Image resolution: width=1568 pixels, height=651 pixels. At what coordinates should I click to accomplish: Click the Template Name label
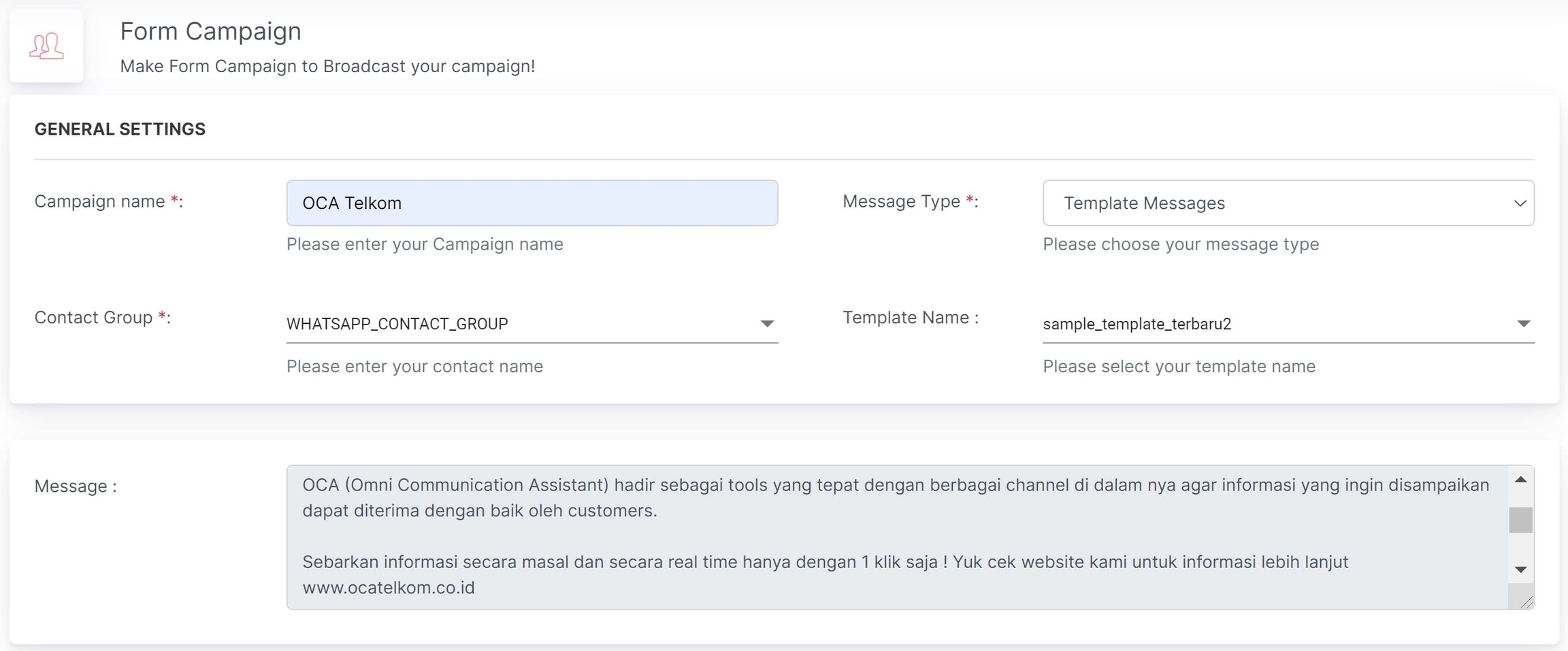pyautogui.click(x=910, y=318)
